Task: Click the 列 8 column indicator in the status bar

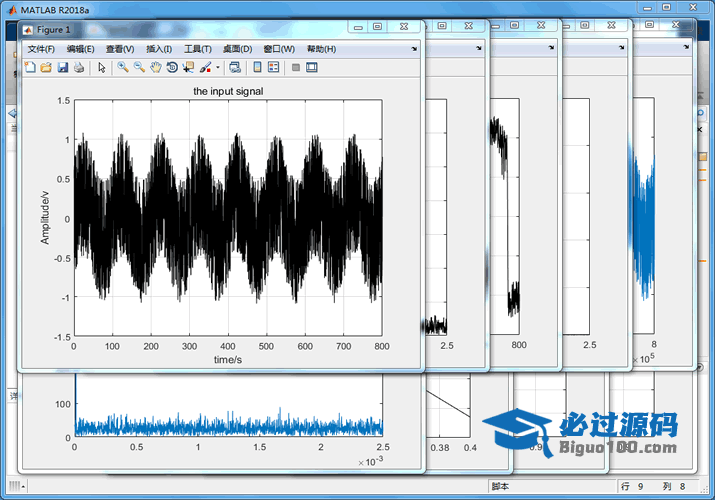Action: [674, 486]
